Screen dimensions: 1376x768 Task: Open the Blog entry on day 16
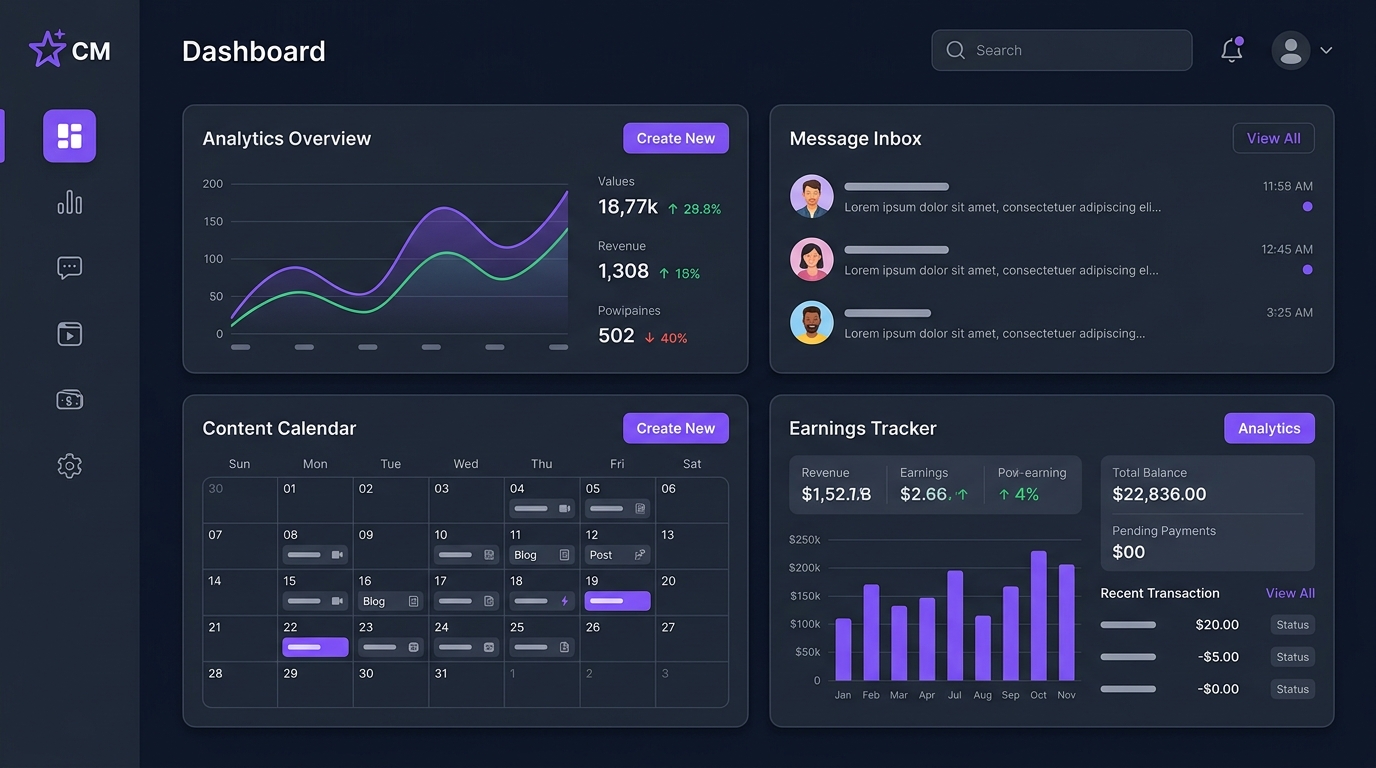(x=390, y=601)
